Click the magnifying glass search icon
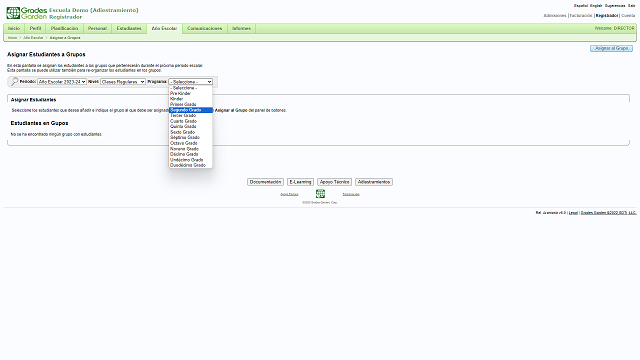The height and width of the screenshot is (360, 640). [x=14, y=82]
